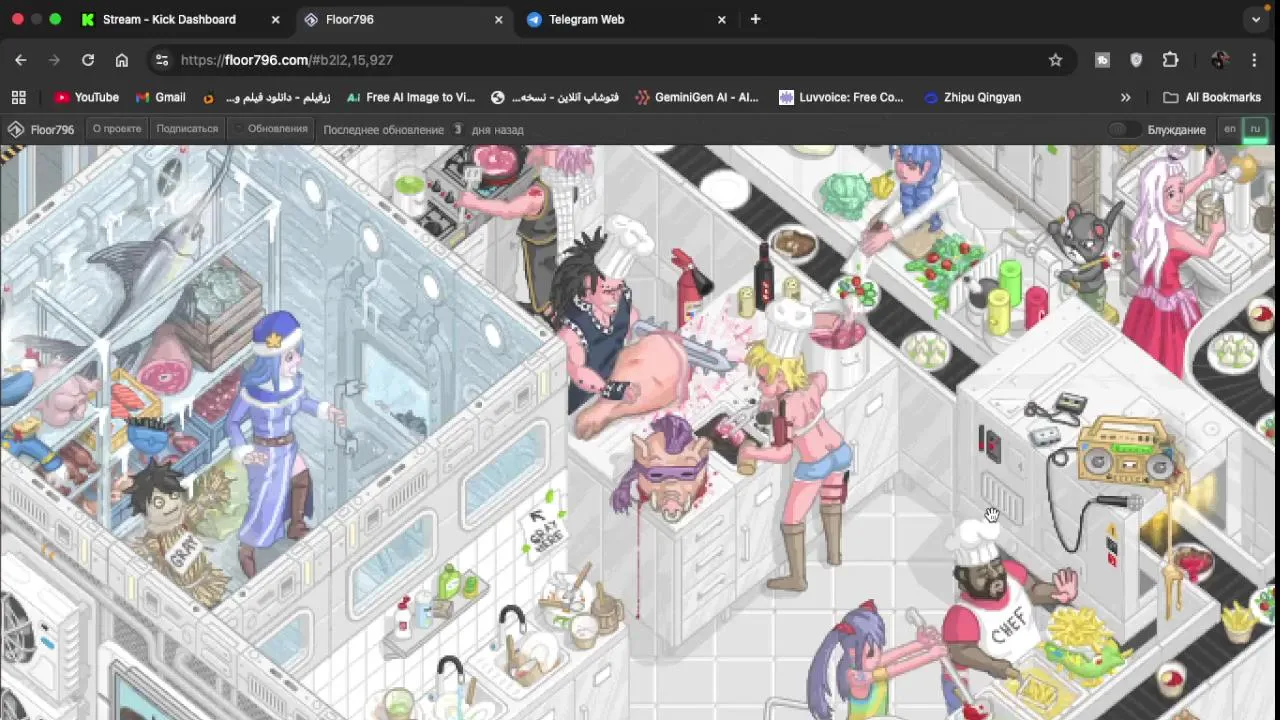Click the golden boombox on the counter
The height and width of the screenshot is (720, 1280).
(x=1130, y=452)
